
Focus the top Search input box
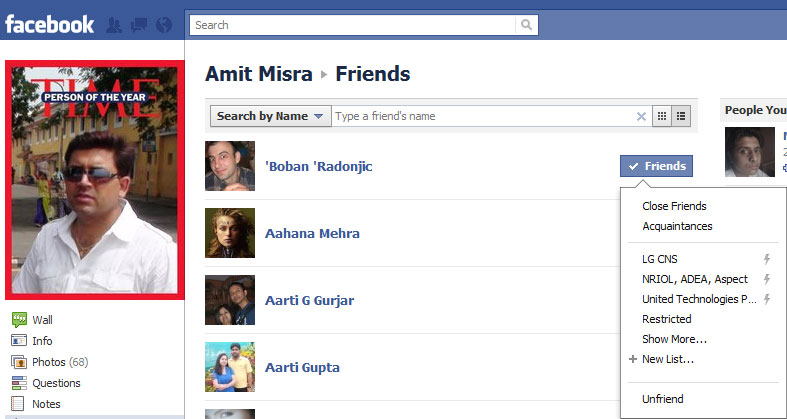coord(352,25)
